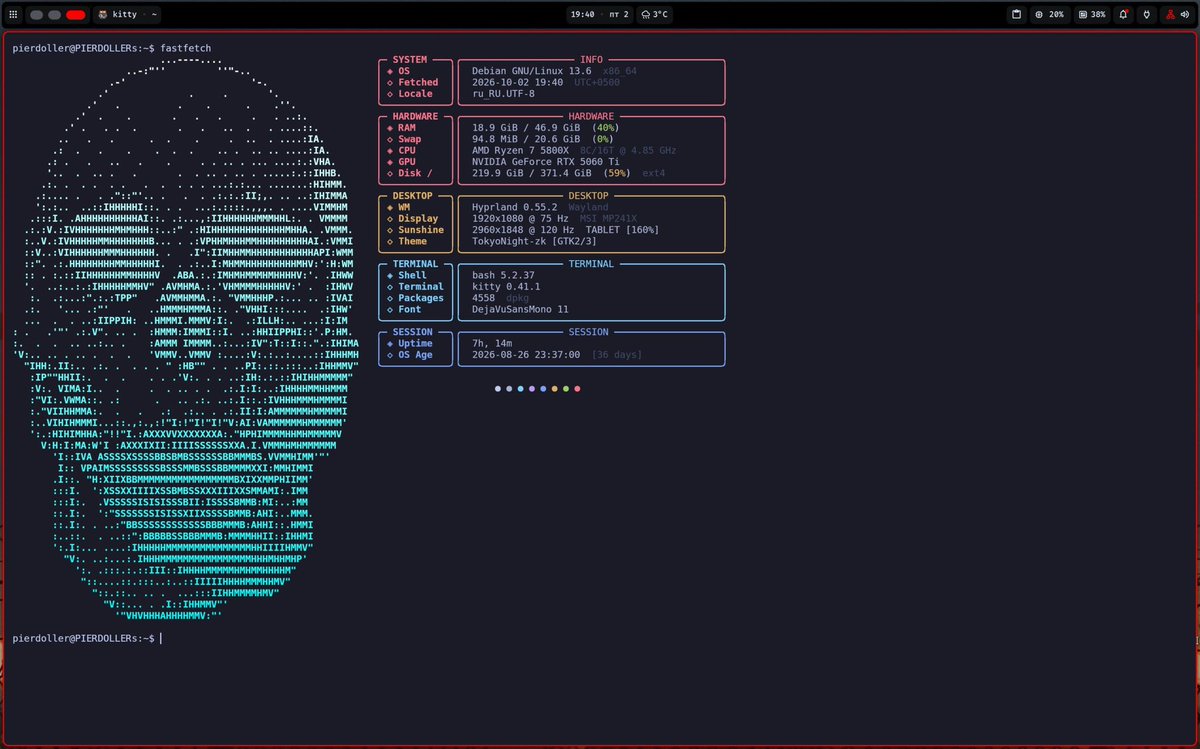Open the weather widget showing 3°C
The width and height of the screenshot is (1200, 749).
tap(655, 14)
